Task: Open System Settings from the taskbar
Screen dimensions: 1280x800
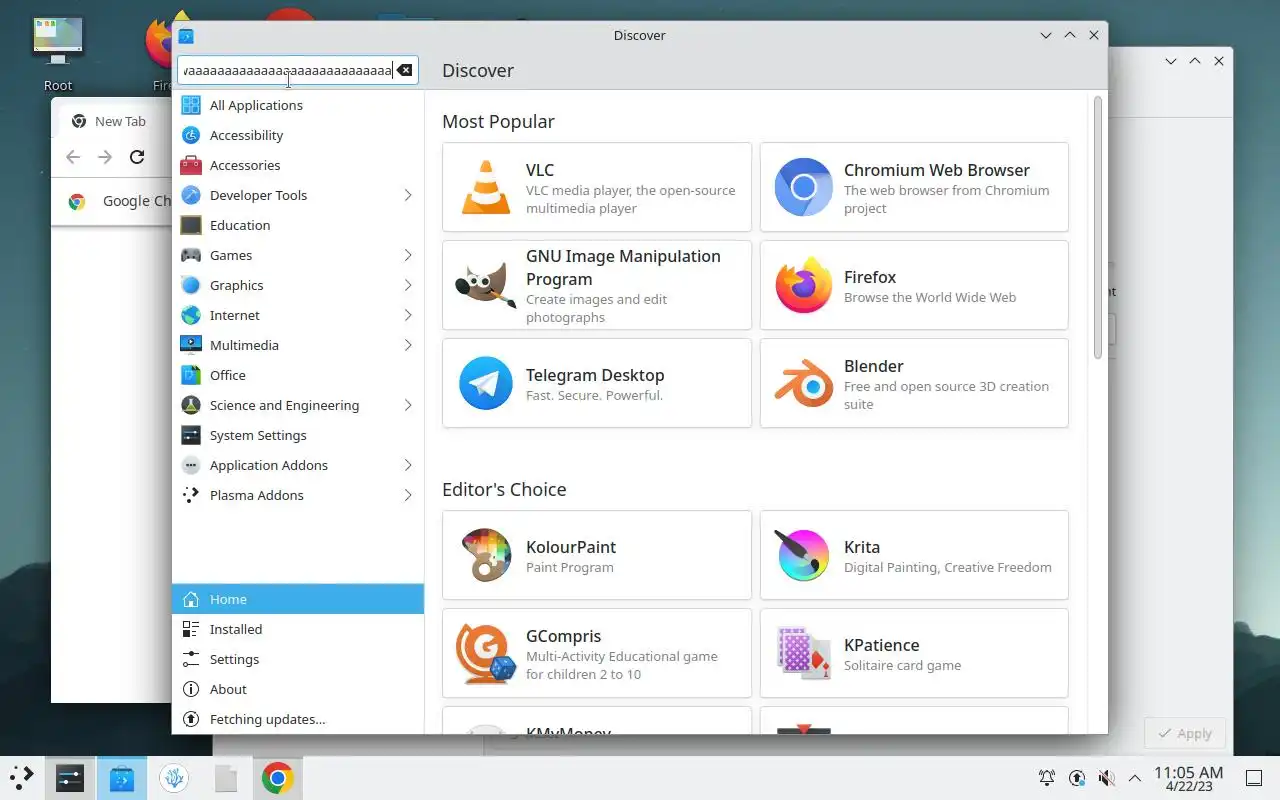Action: [x=70, y=778]
